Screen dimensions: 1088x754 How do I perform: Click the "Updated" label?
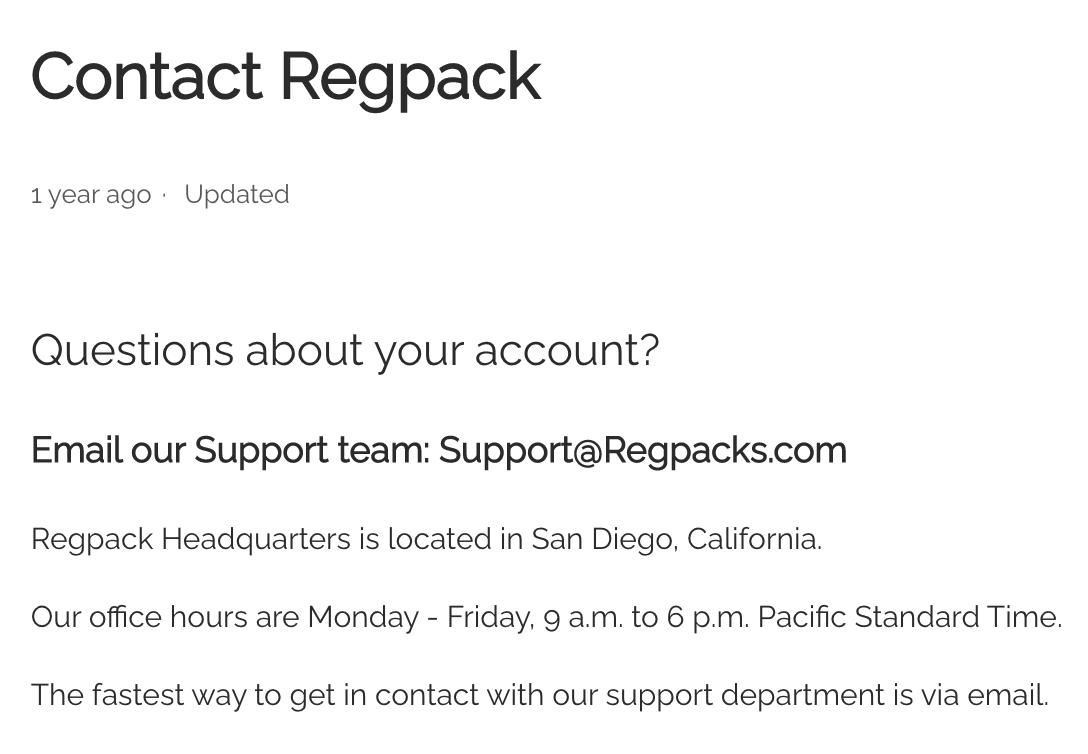pyautogui.click(x=237, y=194)
